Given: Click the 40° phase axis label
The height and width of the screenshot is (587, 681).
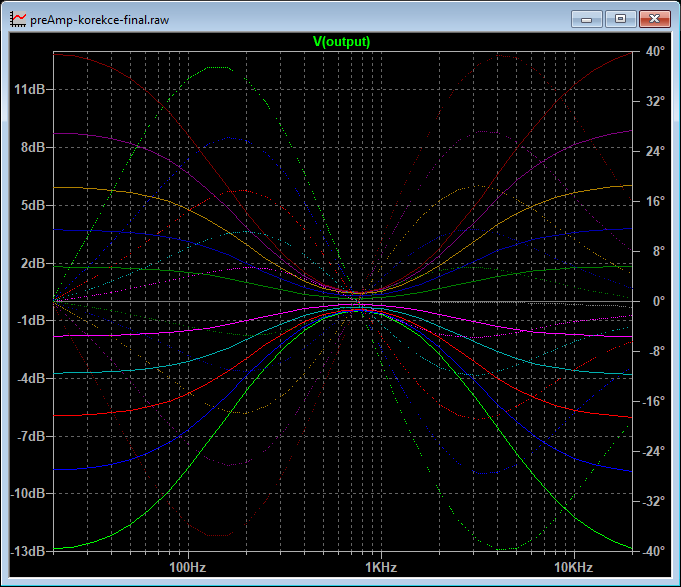Looking at the screenshot, I should [655, 51].
